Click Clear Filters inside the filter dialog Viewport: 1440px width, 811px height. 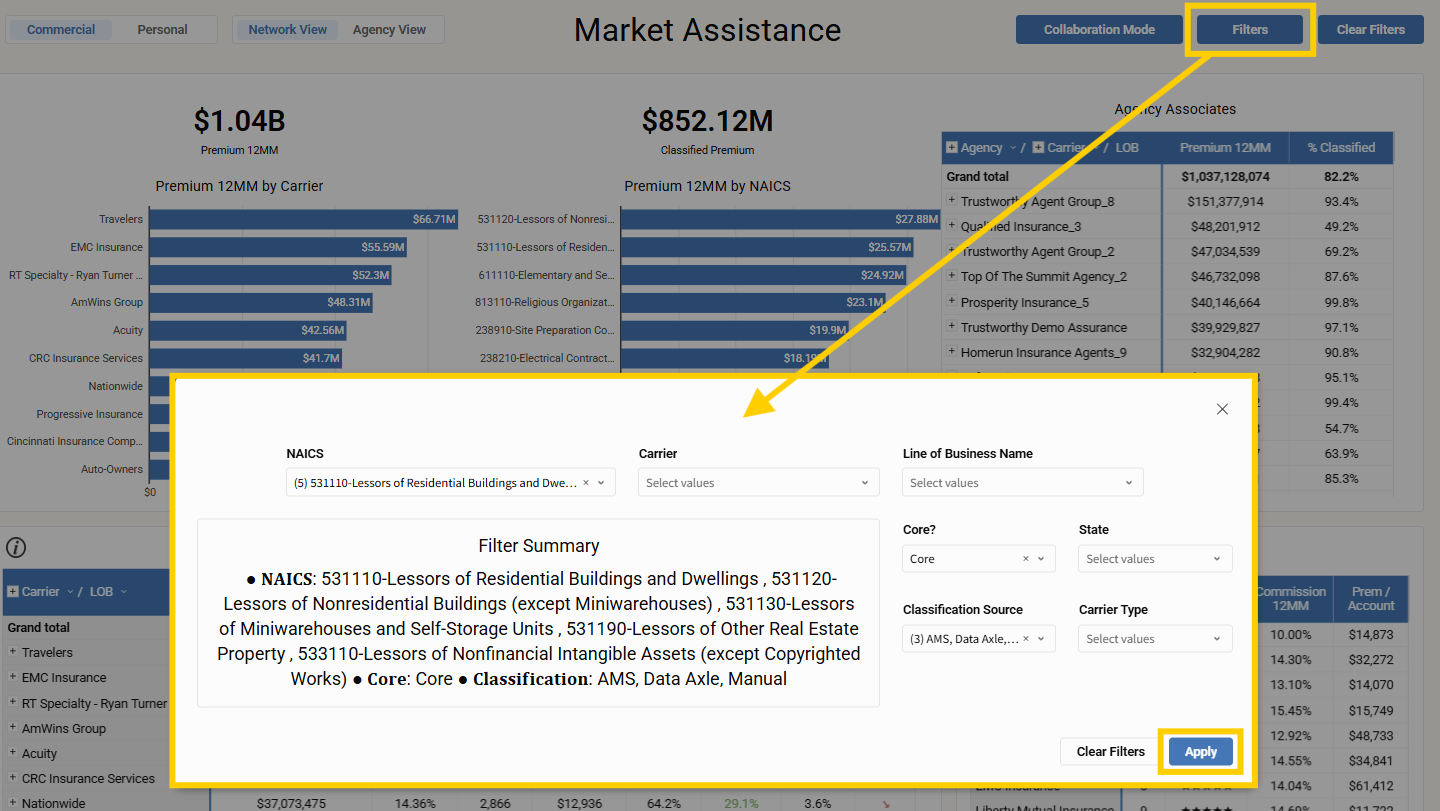pyautogui.click(x=1110, y=751)
